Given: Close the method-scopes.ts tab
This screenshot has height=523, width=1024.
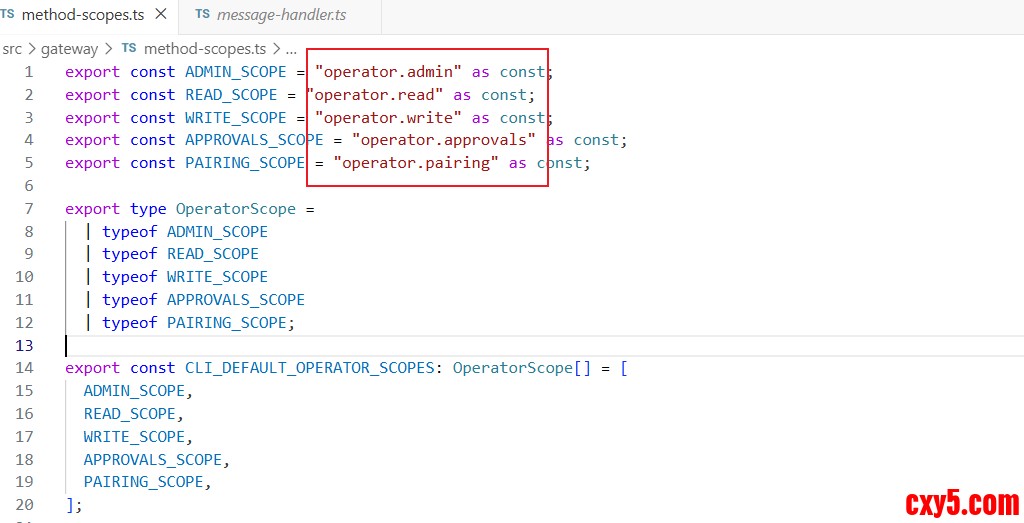Looking at the screenshot, I should [160, 15].
